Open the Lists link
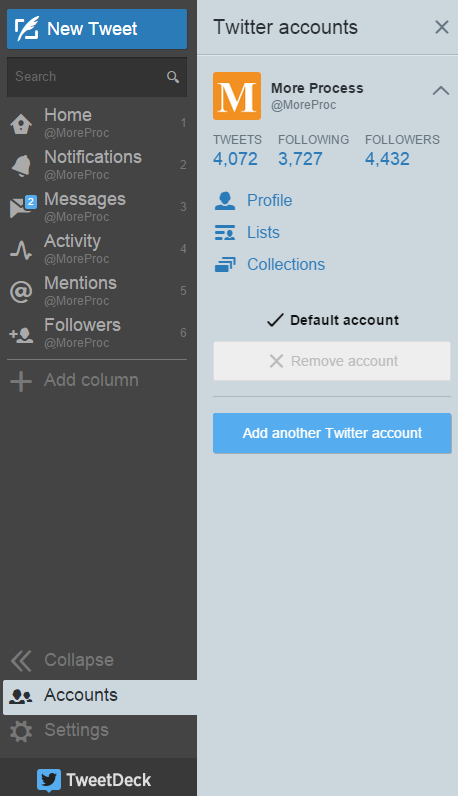458x796 pixels. (263, 233)
